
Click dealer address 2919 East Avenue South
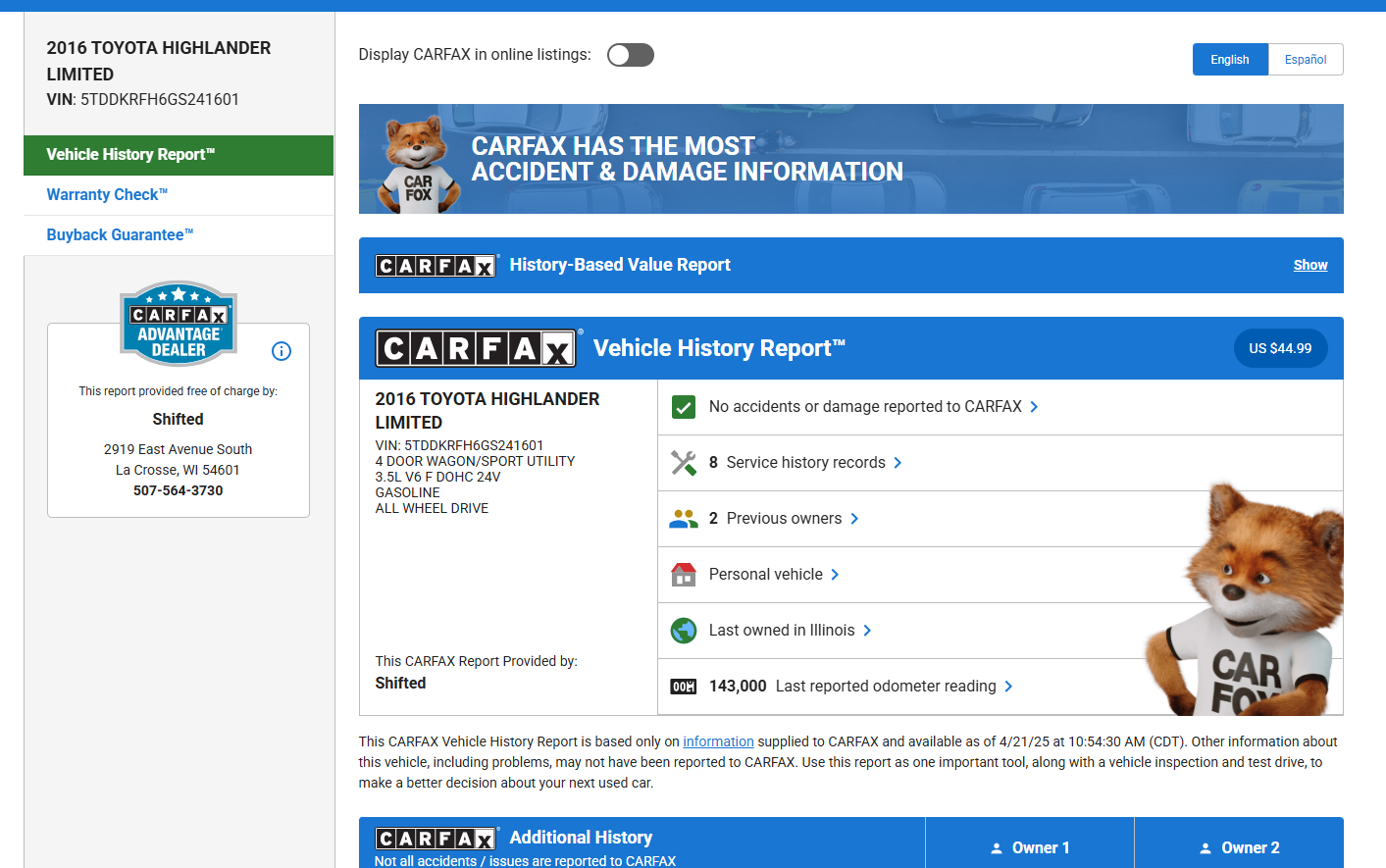tap(179, 449)
